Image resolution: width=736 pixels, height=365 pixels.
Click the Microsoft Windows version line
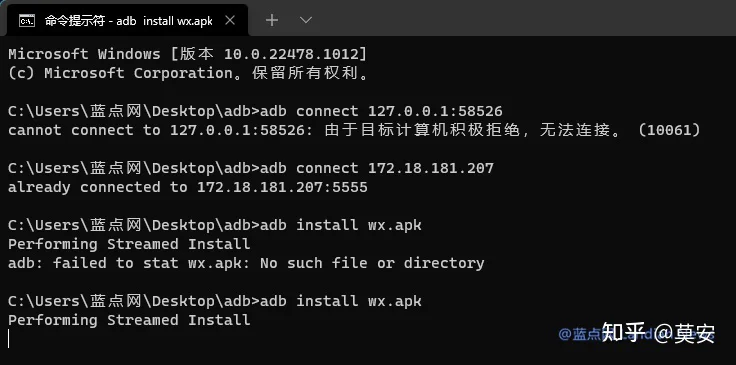(x=187, y=54)
